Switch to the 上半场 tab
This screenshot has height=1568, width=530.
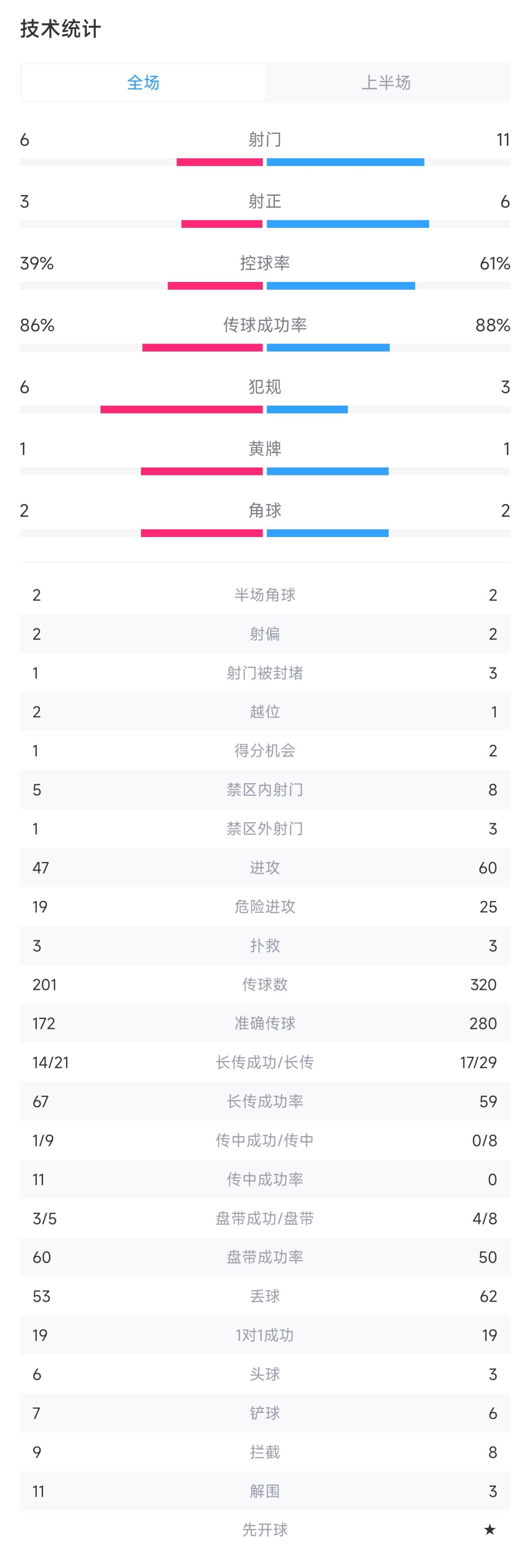click(x=386, y=82)
